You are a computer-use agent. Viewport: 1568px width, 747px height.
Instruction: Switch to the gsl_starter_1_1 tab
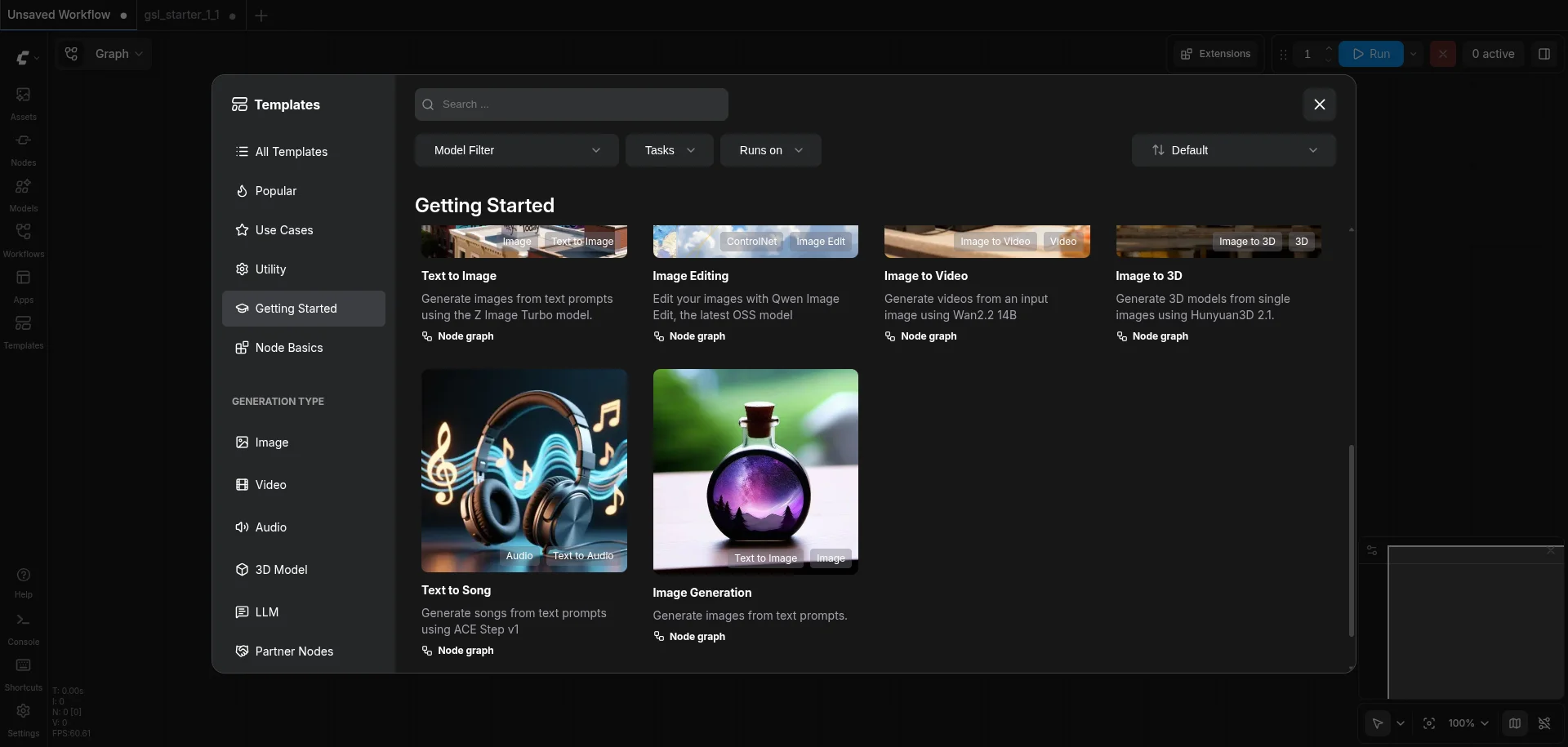[181, 15]
